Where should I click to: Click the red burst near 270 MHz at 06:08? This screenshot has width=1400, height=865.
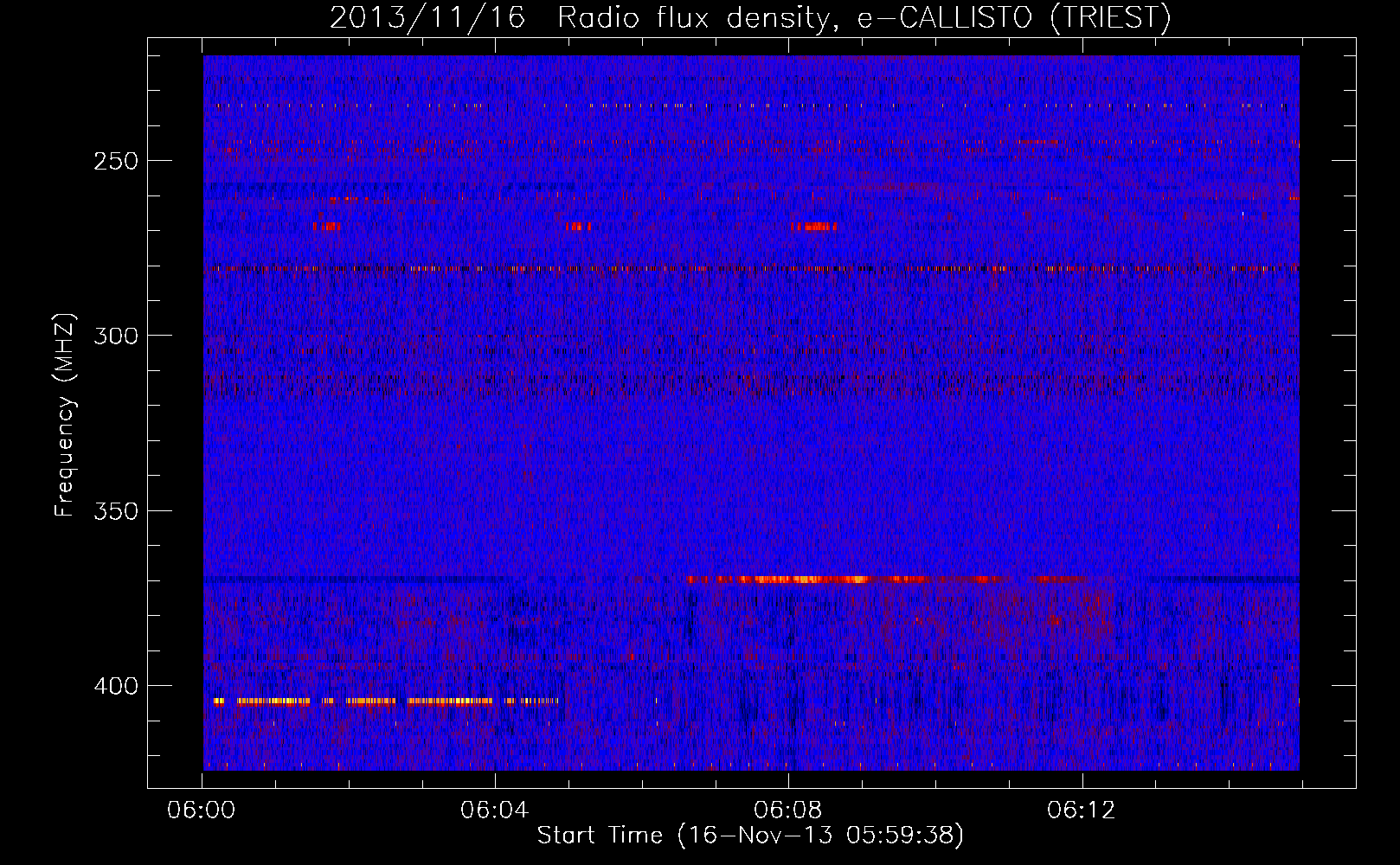814,227
